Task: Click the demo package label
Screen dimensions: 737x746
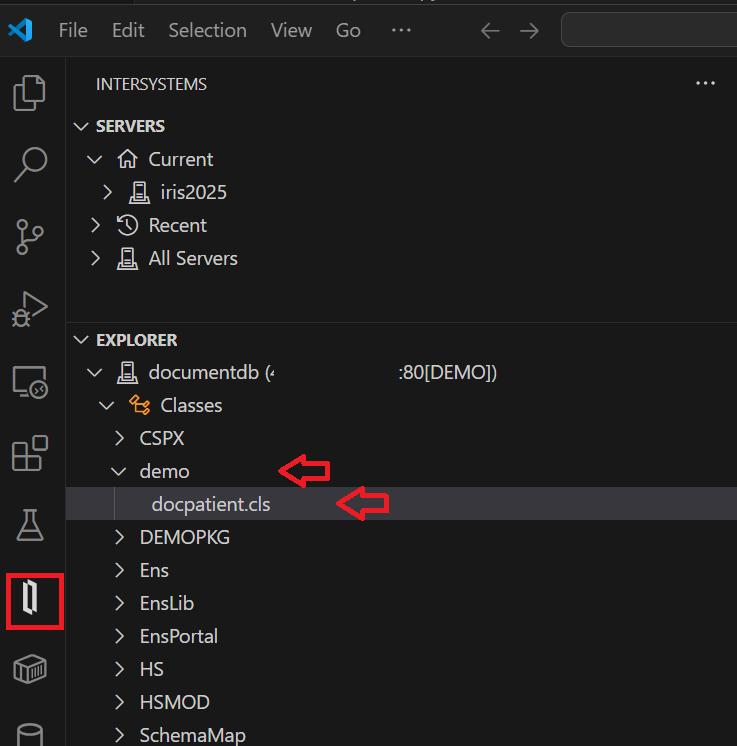Action: (x=165, y=471)
